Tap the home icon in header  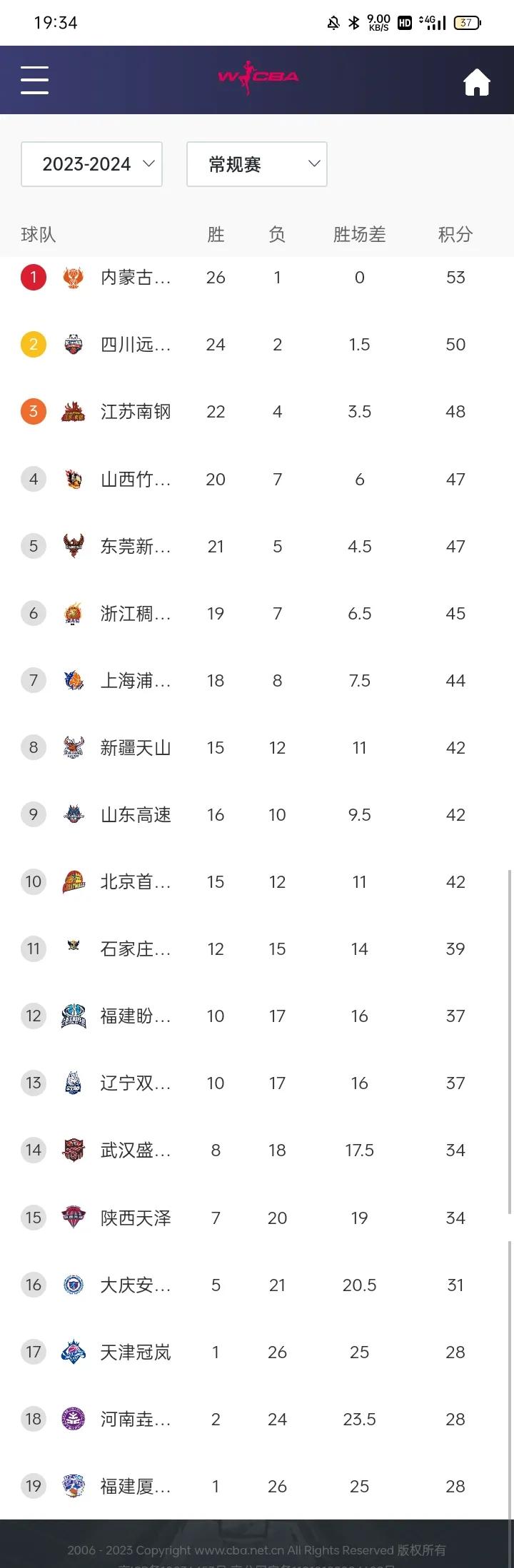[477, 82]
